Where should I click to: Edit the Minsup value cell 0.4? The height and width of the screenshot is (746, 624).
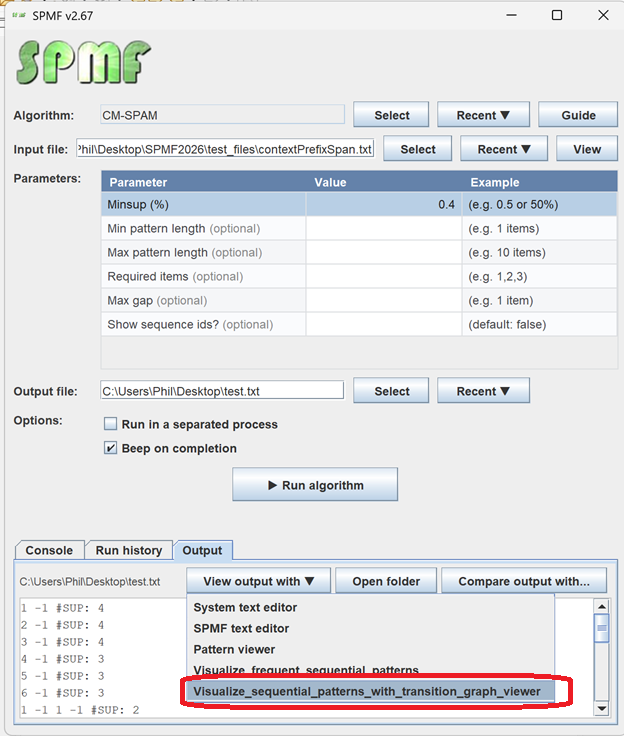384,205
